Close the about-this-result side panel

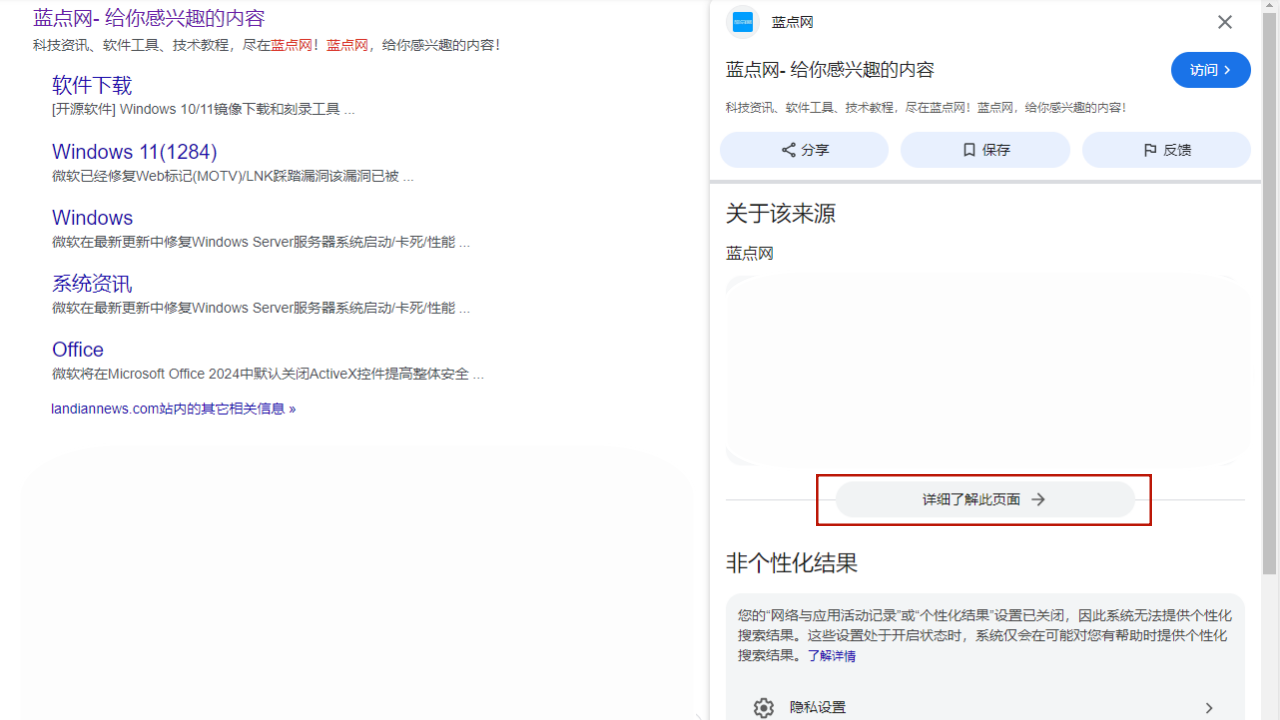click(1224, 22)
